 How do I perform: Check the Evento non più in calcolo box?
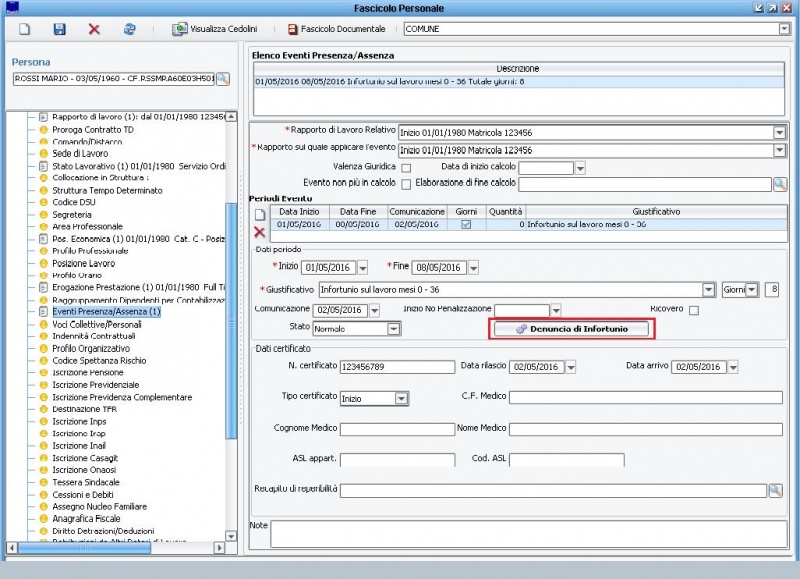[406, 184]
